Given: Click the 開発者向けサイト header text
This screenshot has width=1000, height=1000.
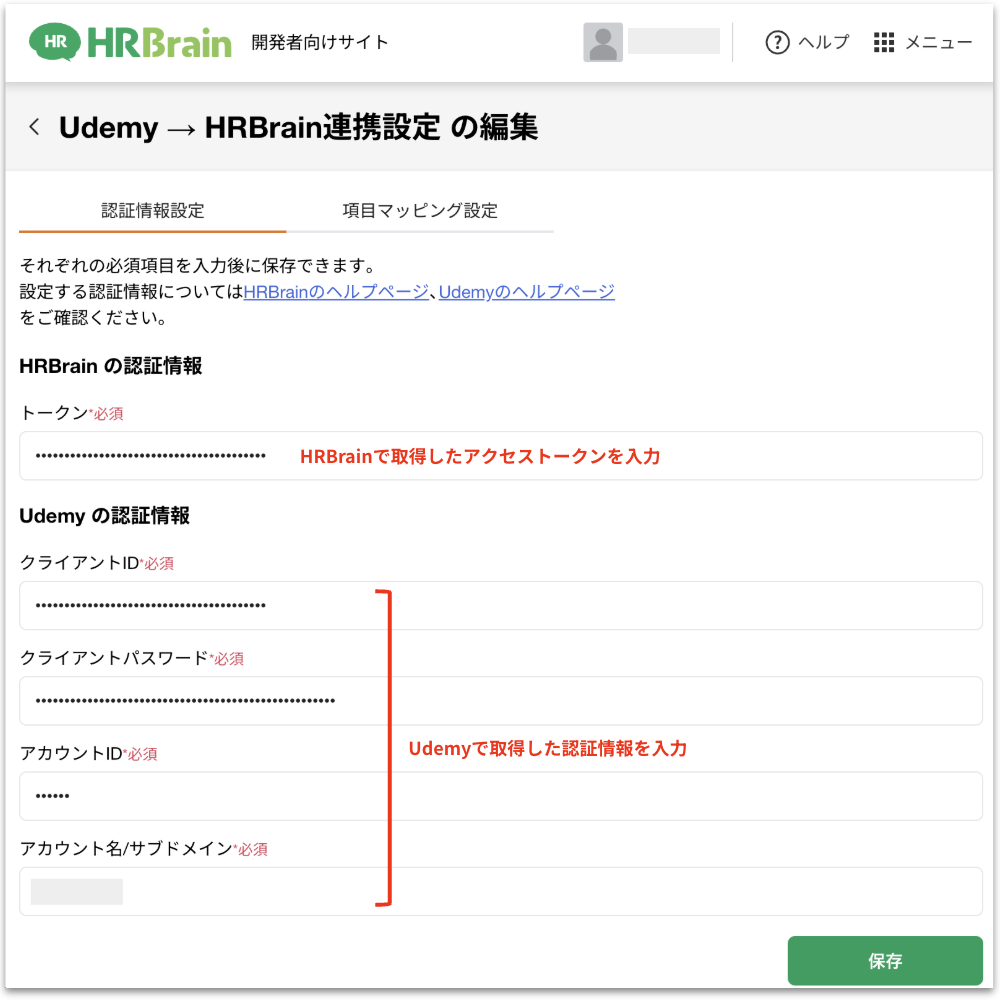Looking at the screenshot, I should (320, 42).
